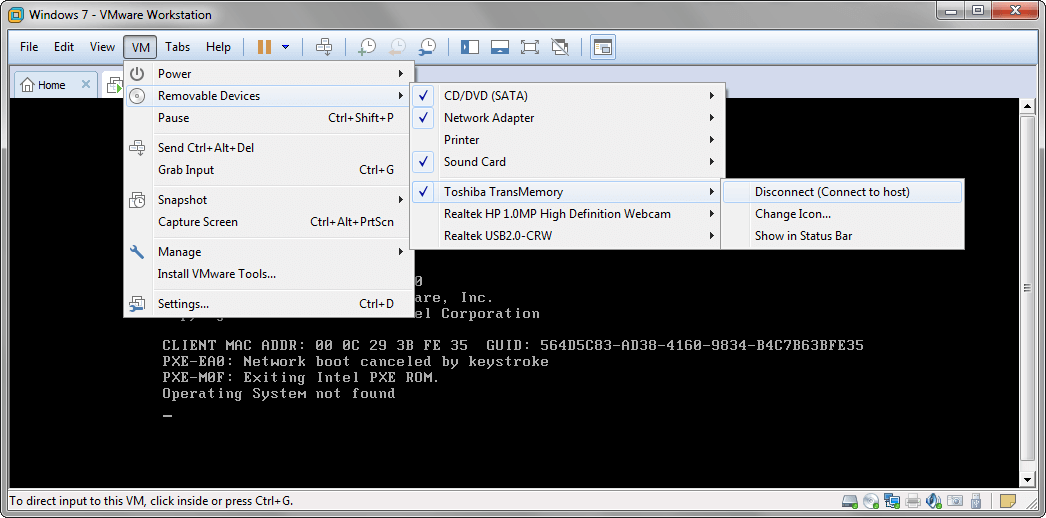The width and height of the screenshot is (1046, 518).
Task: Click the vertical scrollbar down arrow
Action: (x=1026, y=480)
